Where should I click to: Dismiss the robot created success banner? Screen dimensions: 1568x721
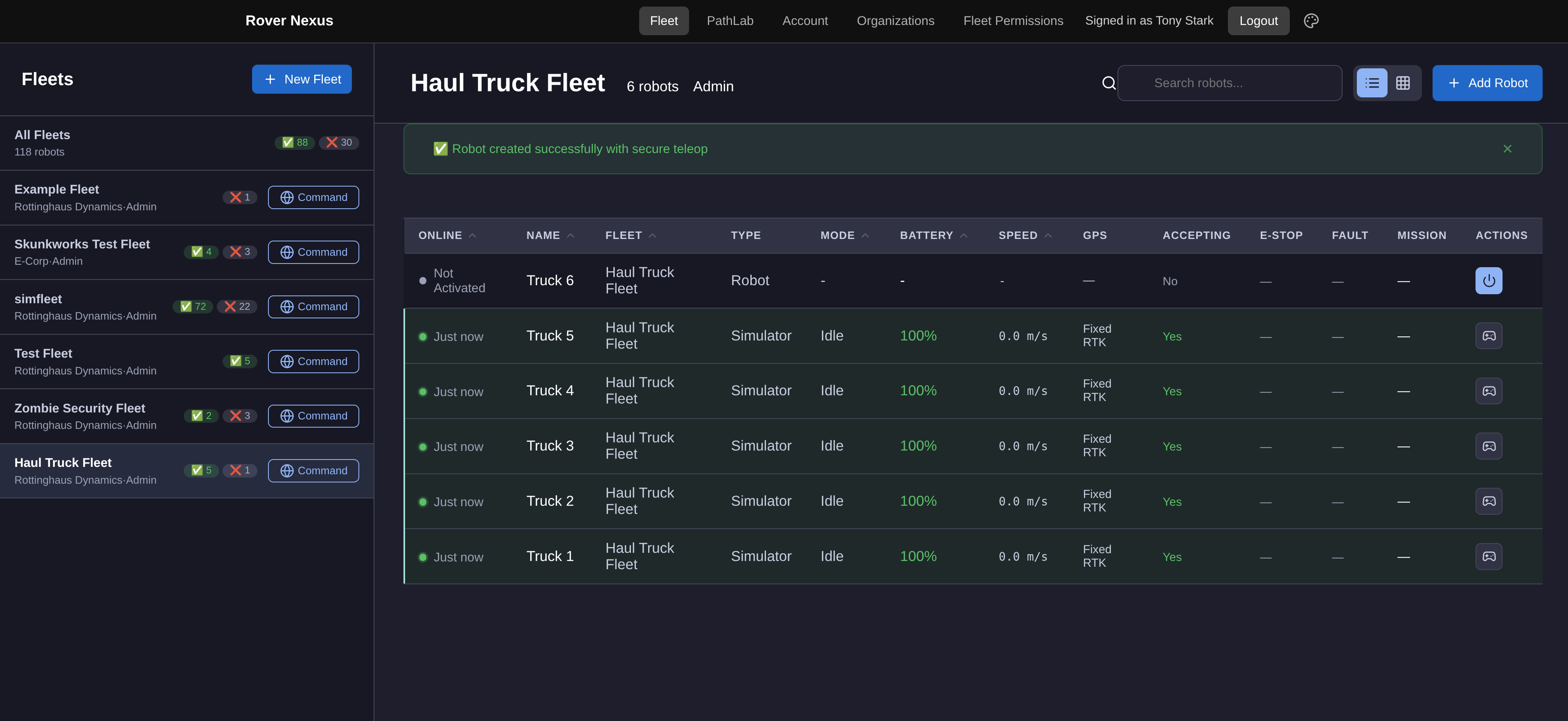click(x=1507, y=149)
